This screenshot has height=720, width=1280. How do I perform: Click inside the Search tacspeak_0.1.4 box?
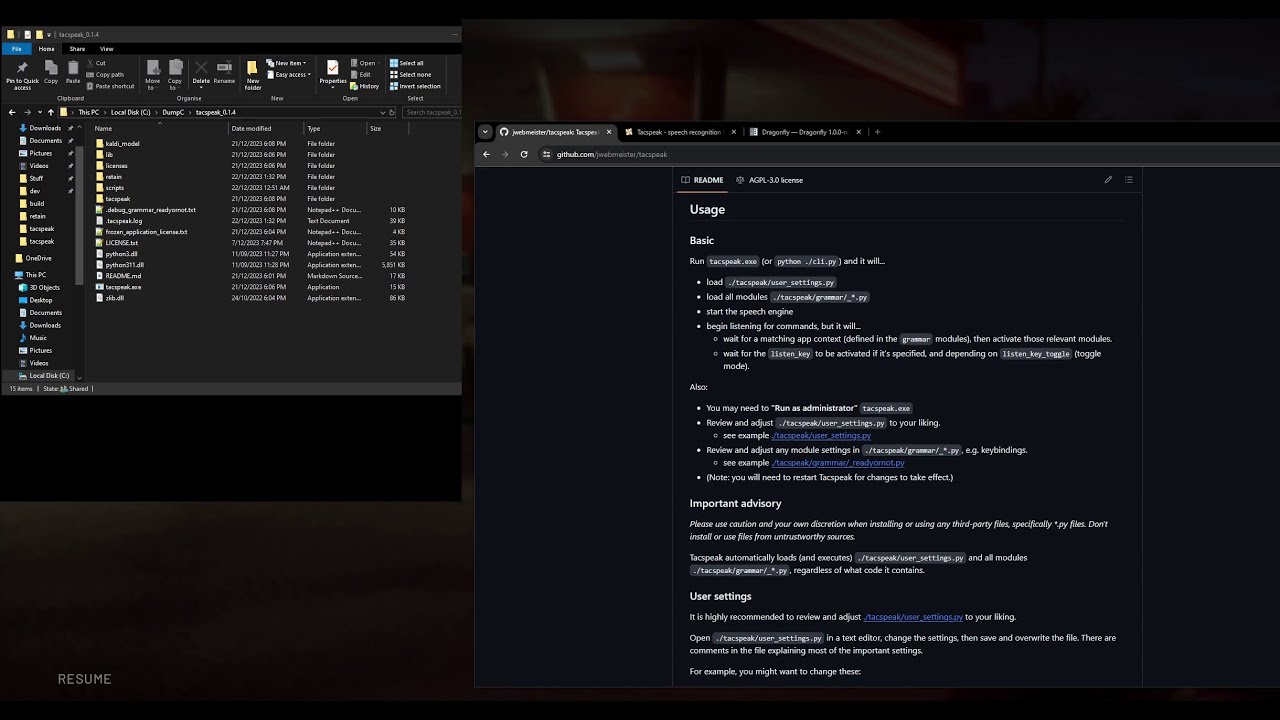(432, 112)
